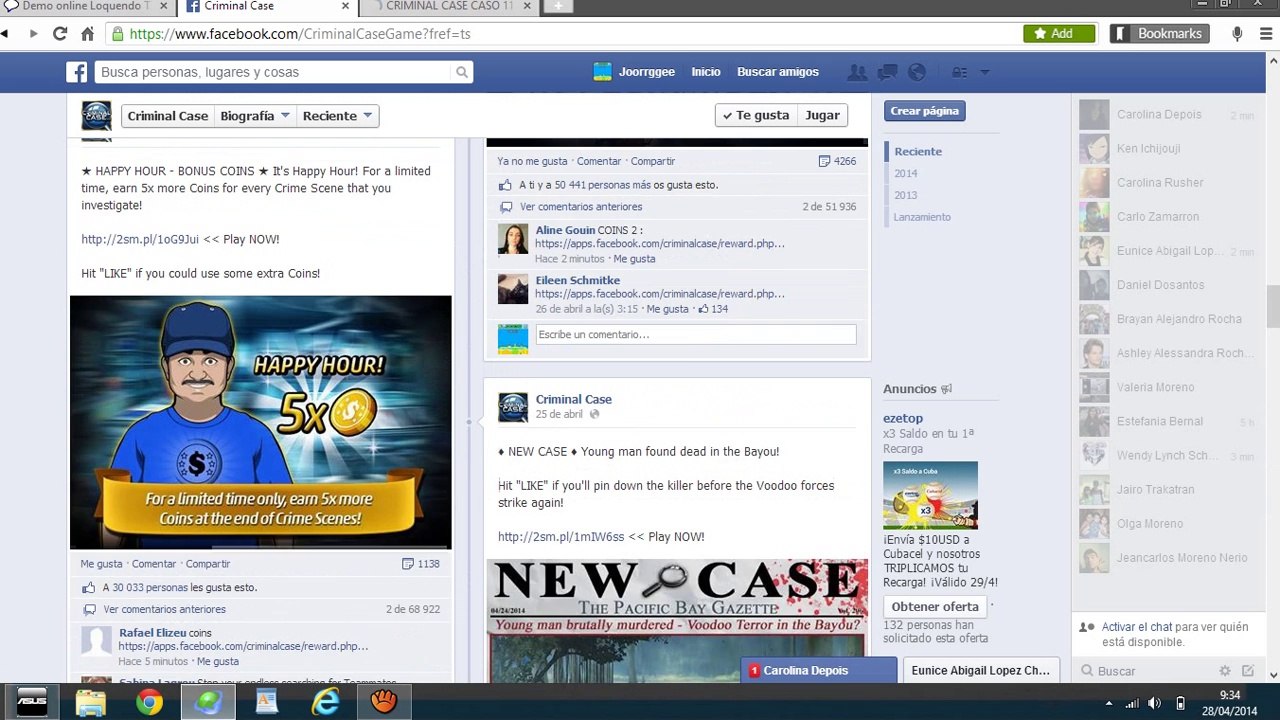This screenshot has width=1280, height=720.
Task: Open the 2sm.pl/1oG9Jui Play NOW link
Action: point(140,240)
